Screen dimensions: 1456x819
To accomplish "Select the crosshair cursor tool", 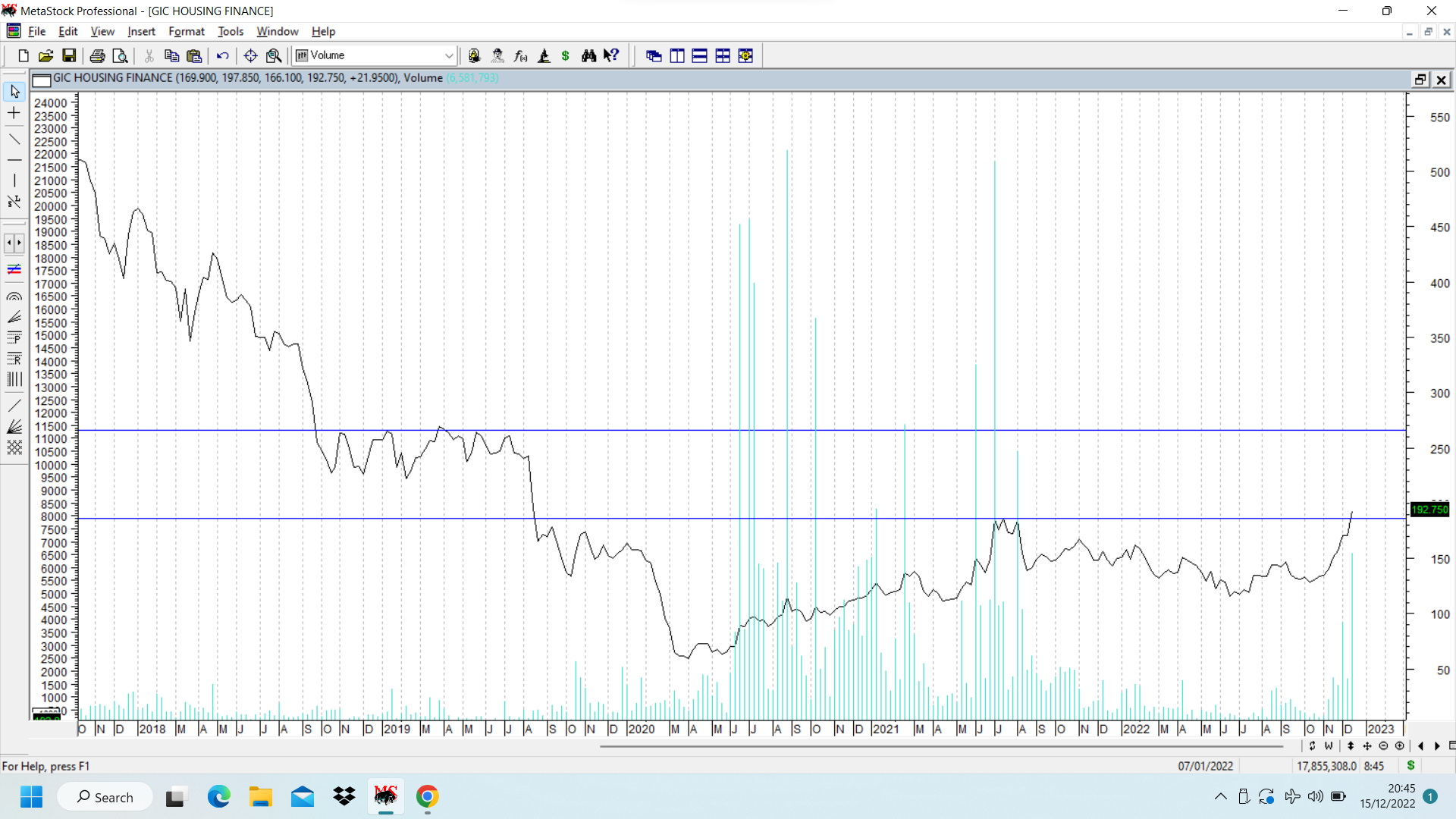I will (14, 113).
